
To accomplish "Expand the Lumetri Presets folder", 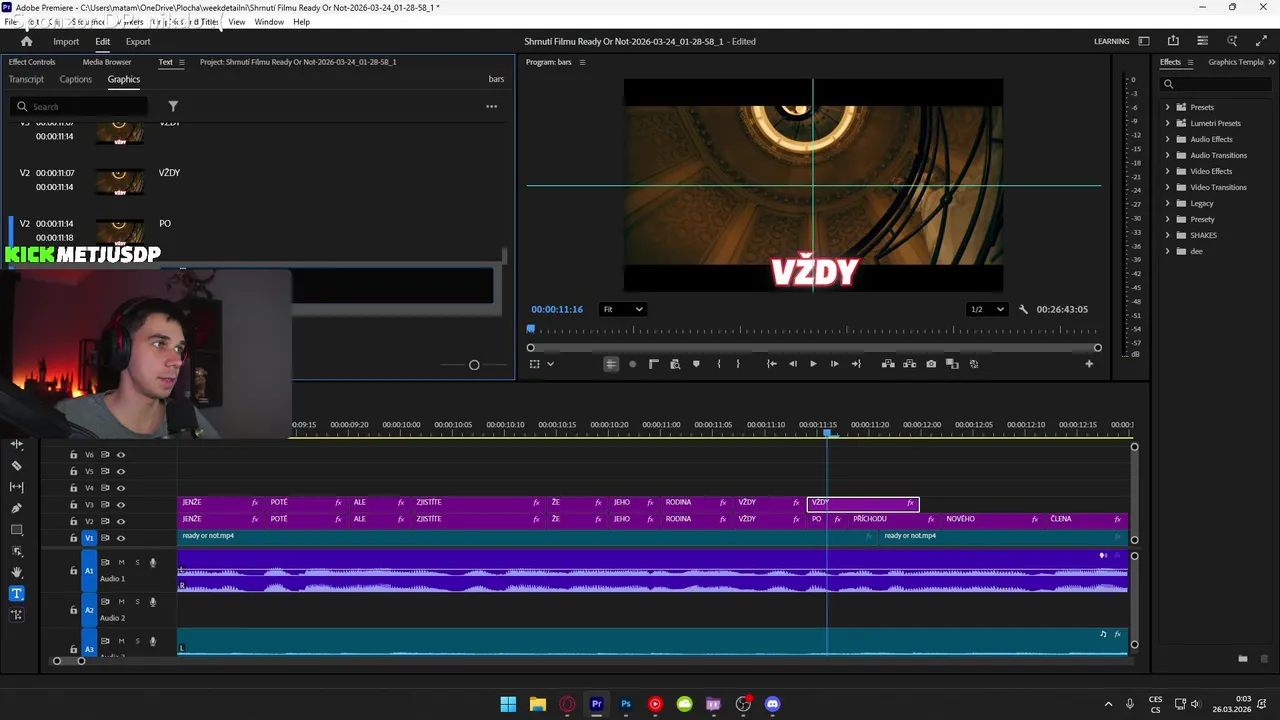I will pos(1167,123).
